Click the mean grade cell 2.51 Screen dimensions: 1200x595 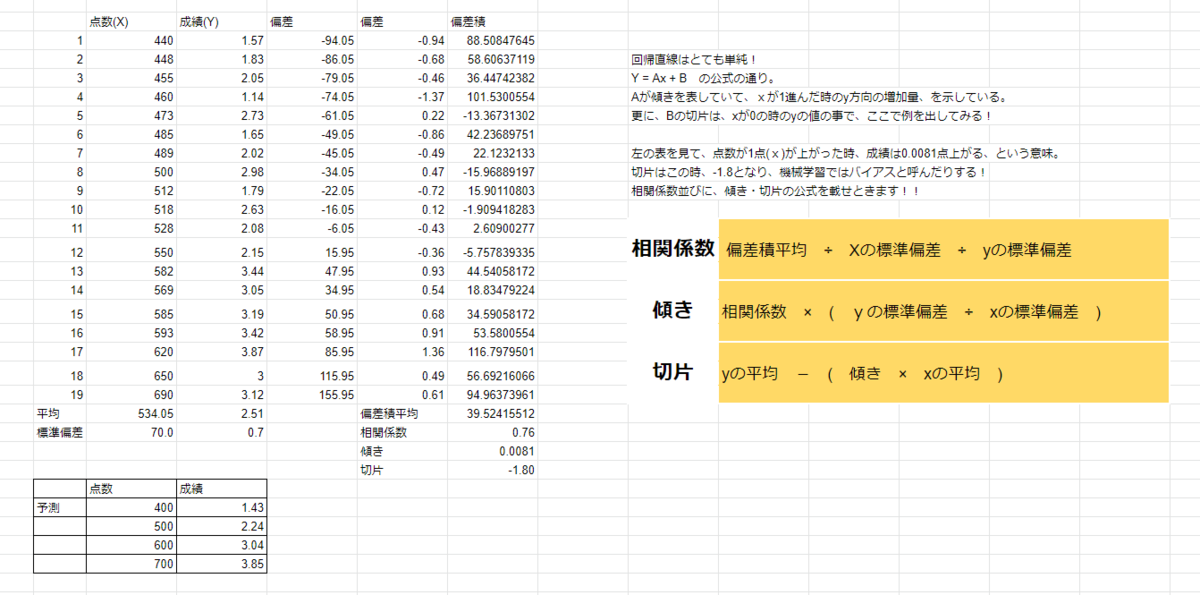pyautogui.click(x=221, y=413)
